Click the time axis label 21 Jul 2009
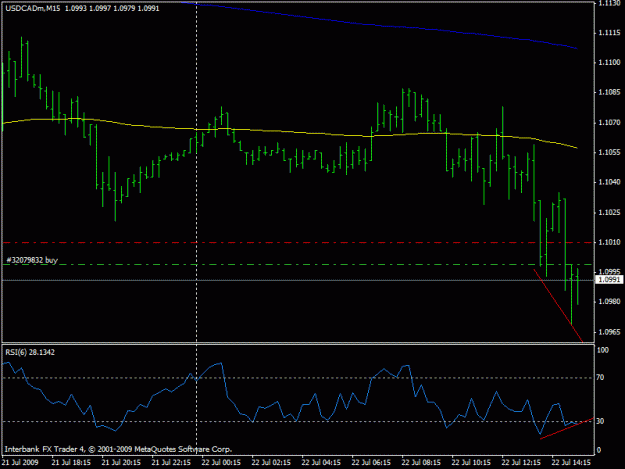 tap(20, 462)
